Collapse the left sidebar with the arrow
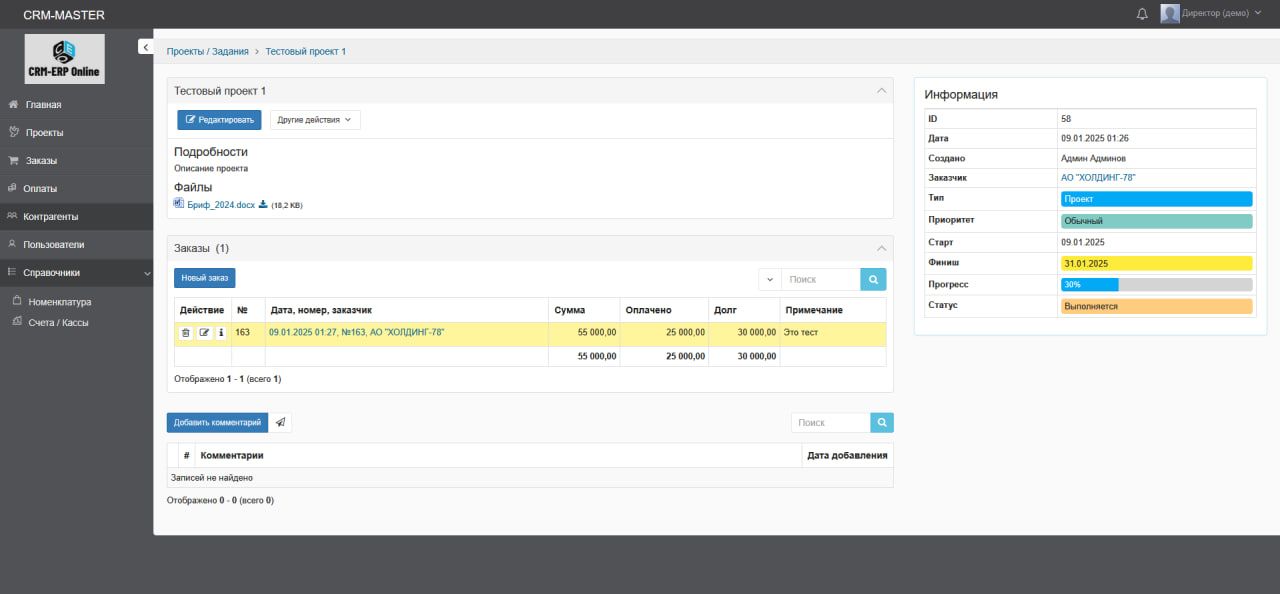This screenshot has height=594, width=1280. 146,47
